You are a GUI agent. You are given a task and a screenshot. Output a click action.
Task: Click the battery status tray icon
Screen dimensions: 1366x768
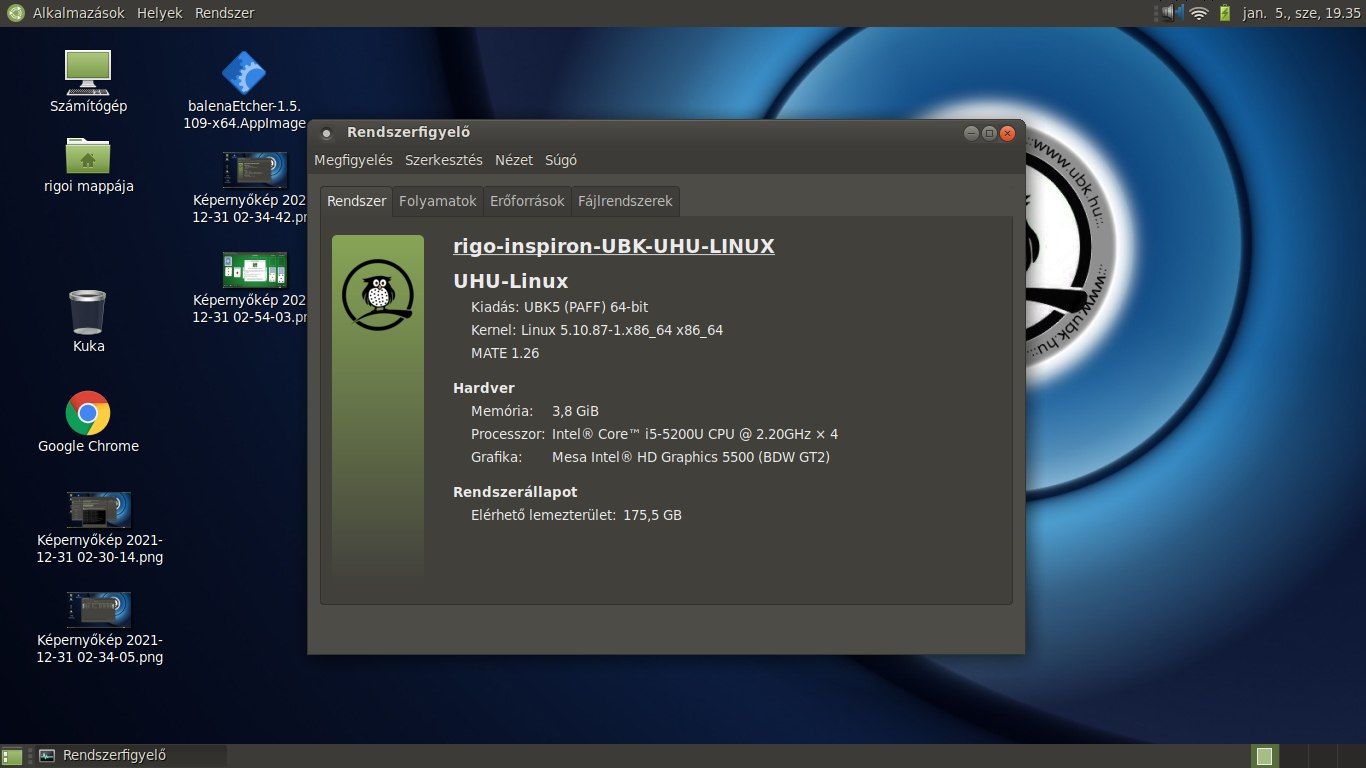1225,13
